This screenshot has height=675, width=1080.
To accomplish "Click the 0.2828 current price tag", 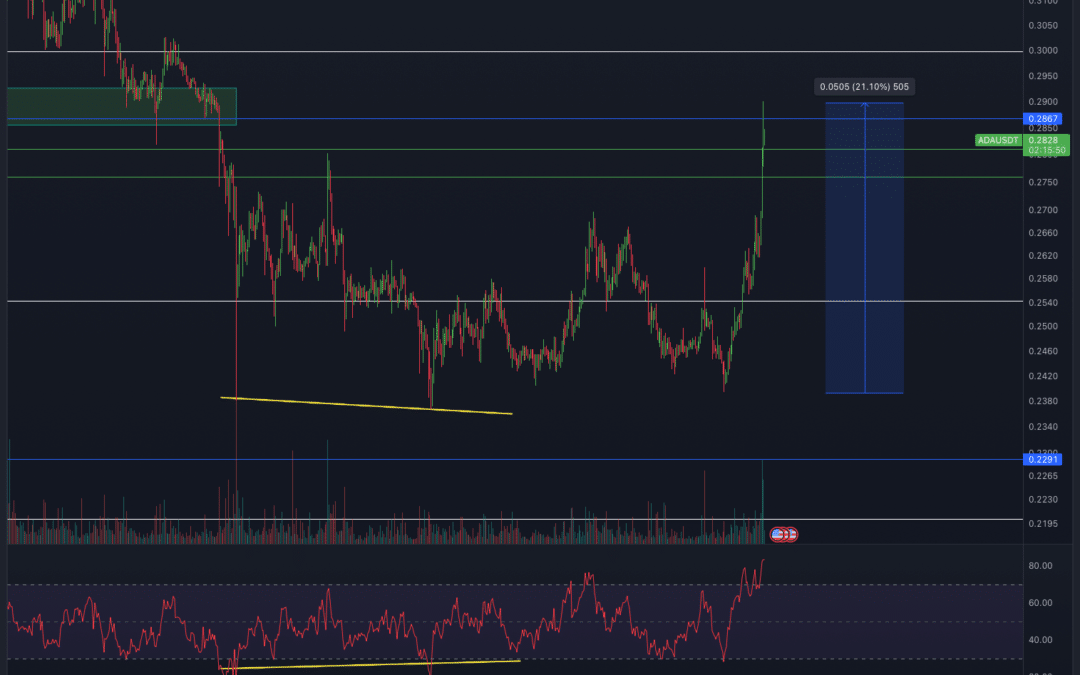I will [1042, 140].
